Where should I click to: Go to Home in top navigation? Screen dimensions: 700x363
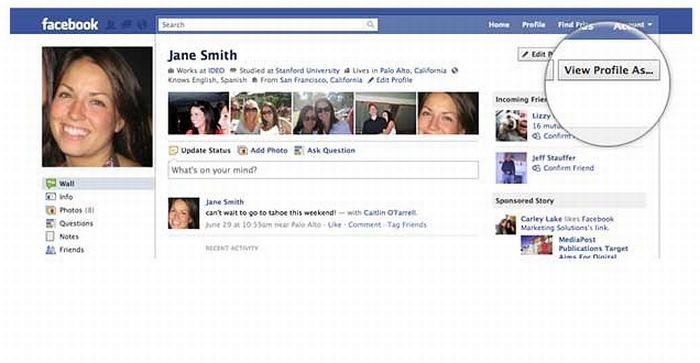click(499, 25)
